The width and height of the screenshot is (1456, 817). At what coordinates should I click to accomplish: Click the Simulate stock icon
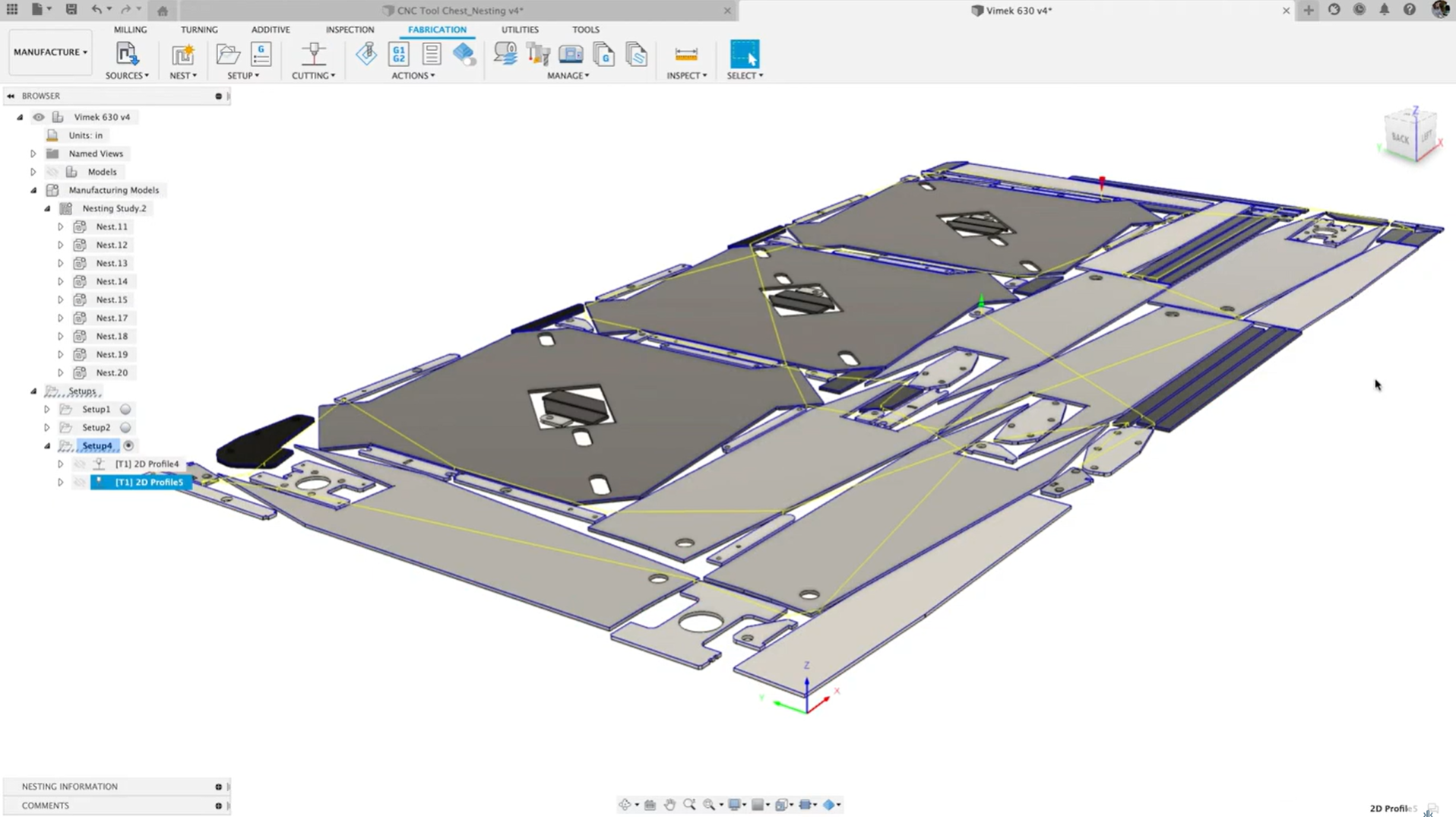(x=464, y=54)
